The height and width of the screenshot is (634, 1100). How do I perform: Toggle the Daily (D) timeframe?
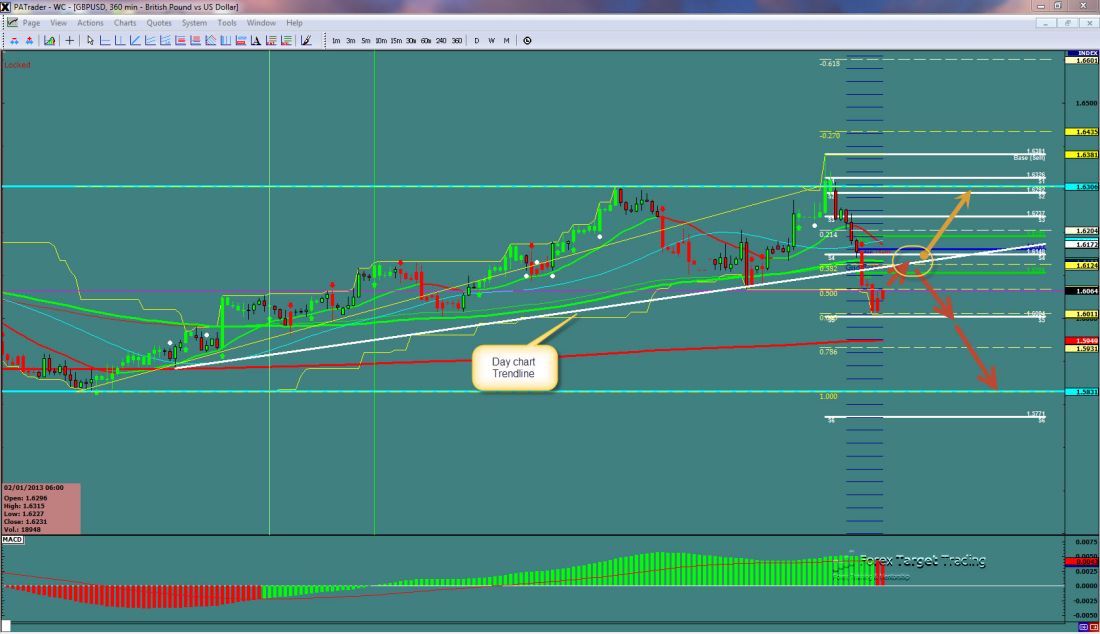(x=477, y=40)
